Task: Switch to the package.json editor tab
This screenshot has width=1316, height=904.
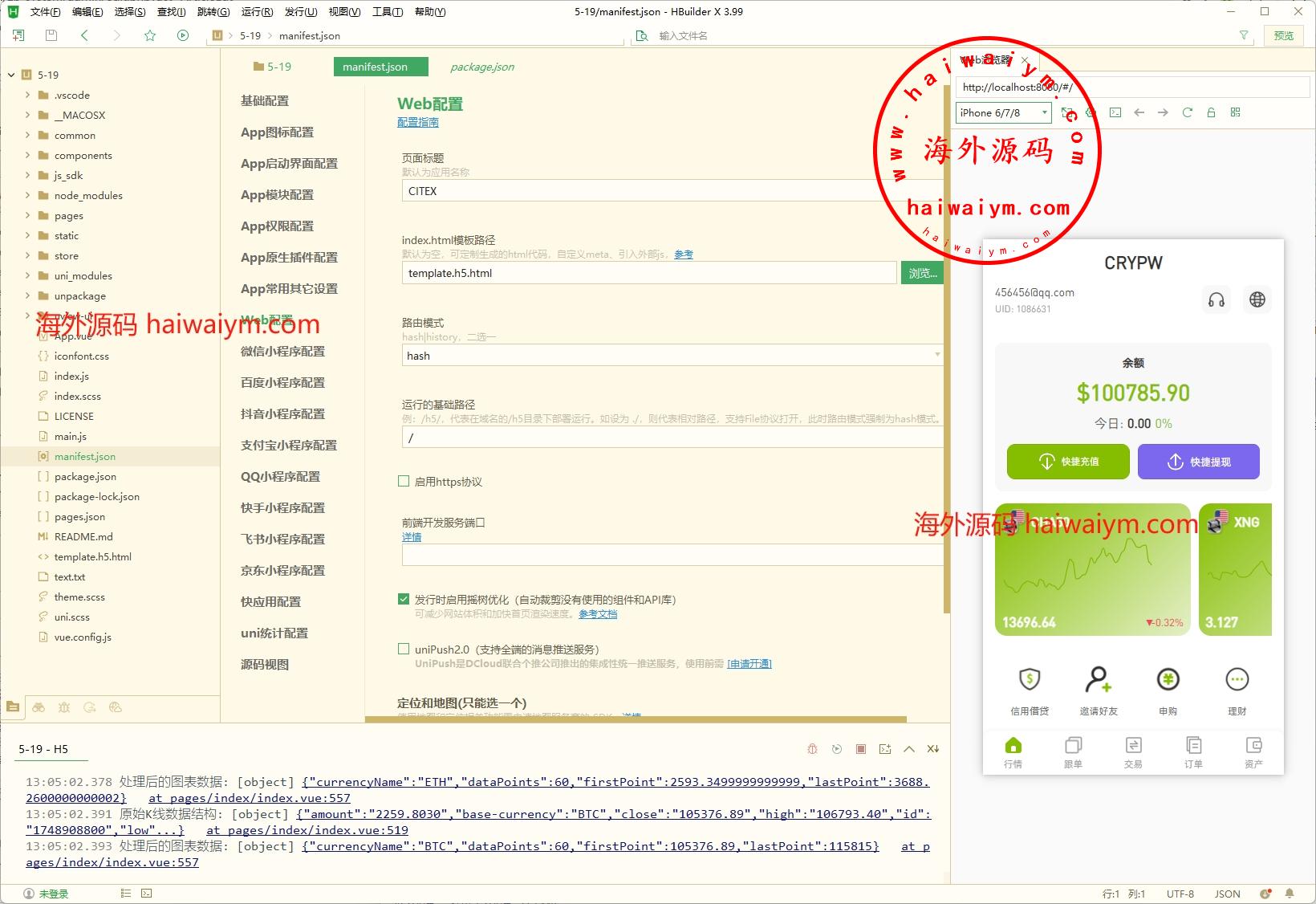Action: [x=481, y=67]
